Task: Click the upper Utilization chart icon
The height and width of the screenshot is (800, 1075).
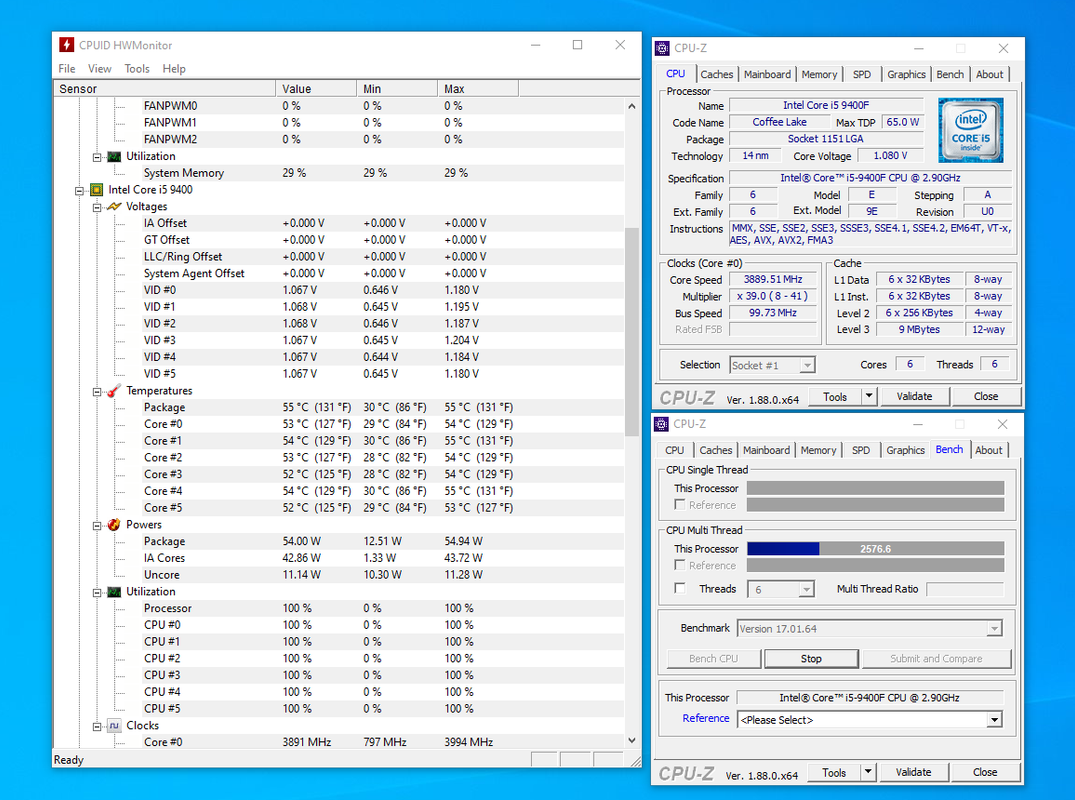Action: coord(114,156)
